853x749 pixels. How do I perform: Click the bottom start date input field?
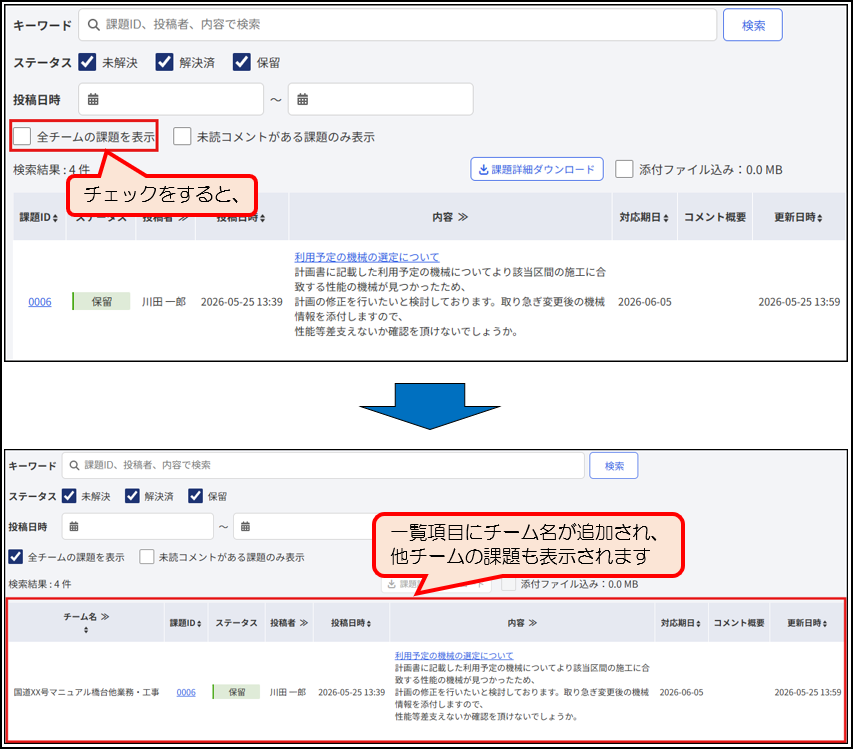pyautogui.click(x=138, y=527)
